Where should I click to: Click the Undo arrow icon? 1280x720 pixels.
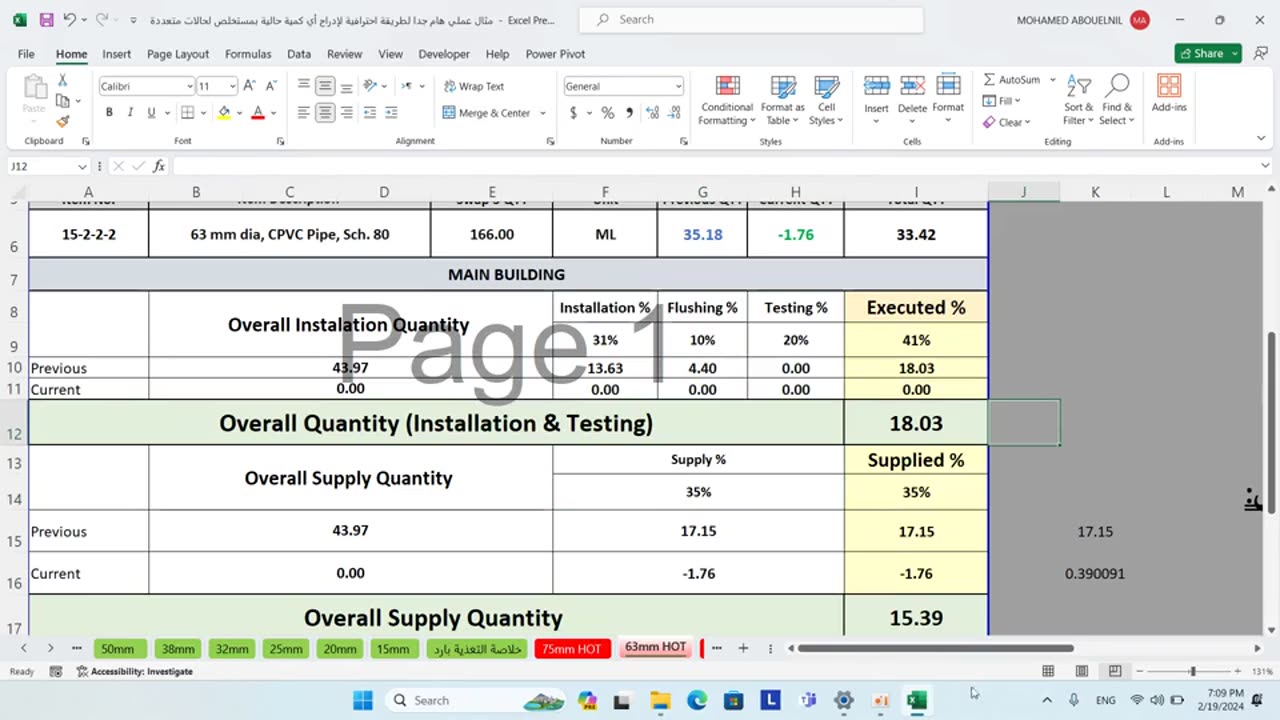click(69, 20)
